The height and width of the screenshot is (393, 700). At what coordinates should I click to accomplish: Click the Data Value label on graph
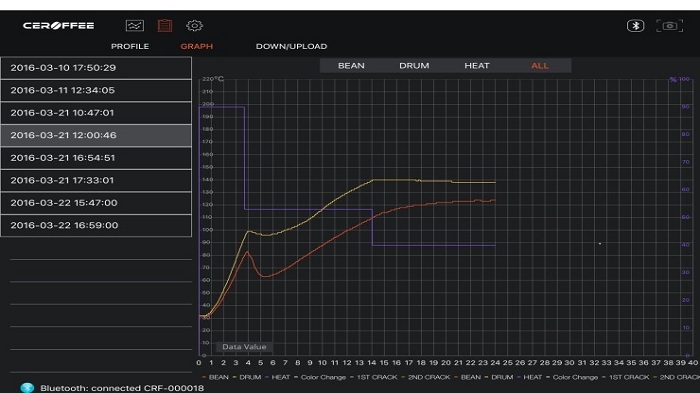tap(244, 347)
